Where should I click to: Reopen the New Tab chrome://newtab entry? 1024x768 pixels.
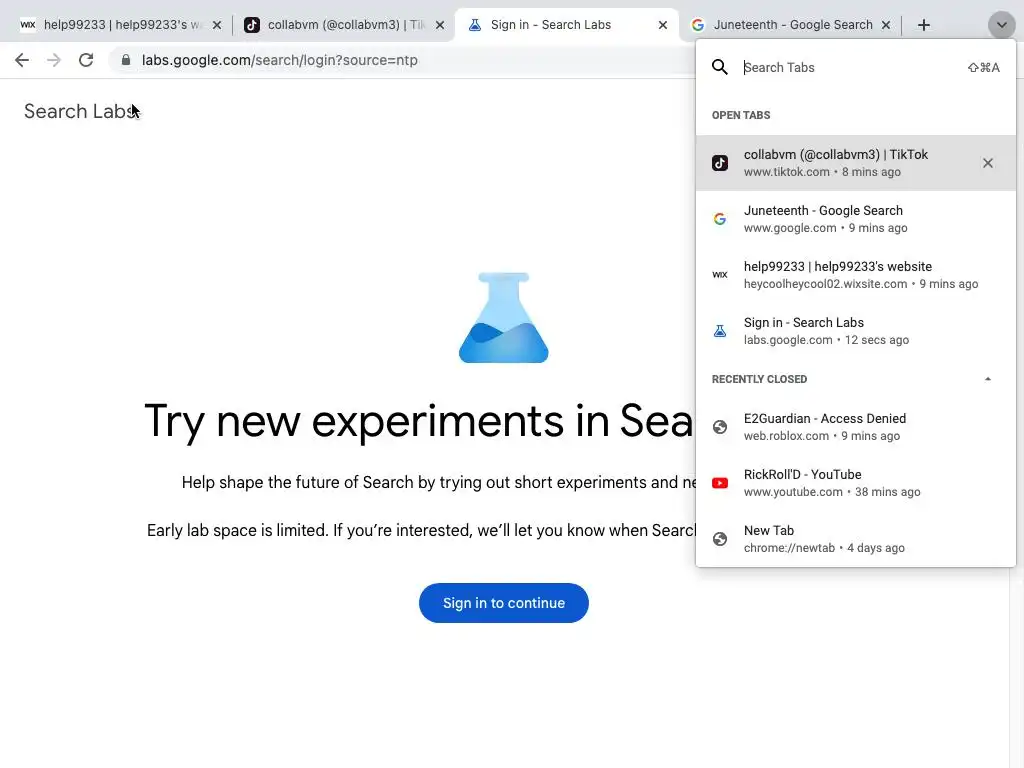856,539
